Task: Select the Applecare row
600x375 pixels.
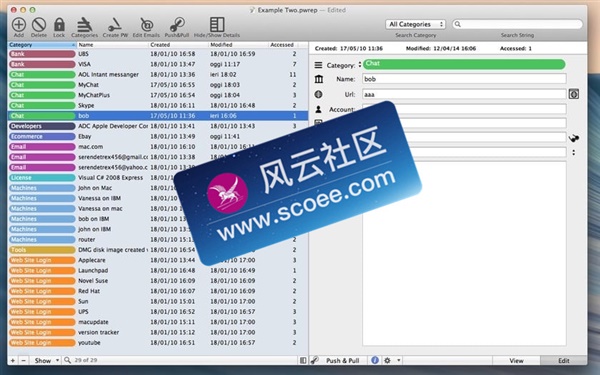Action: click(x=158, y=261)
